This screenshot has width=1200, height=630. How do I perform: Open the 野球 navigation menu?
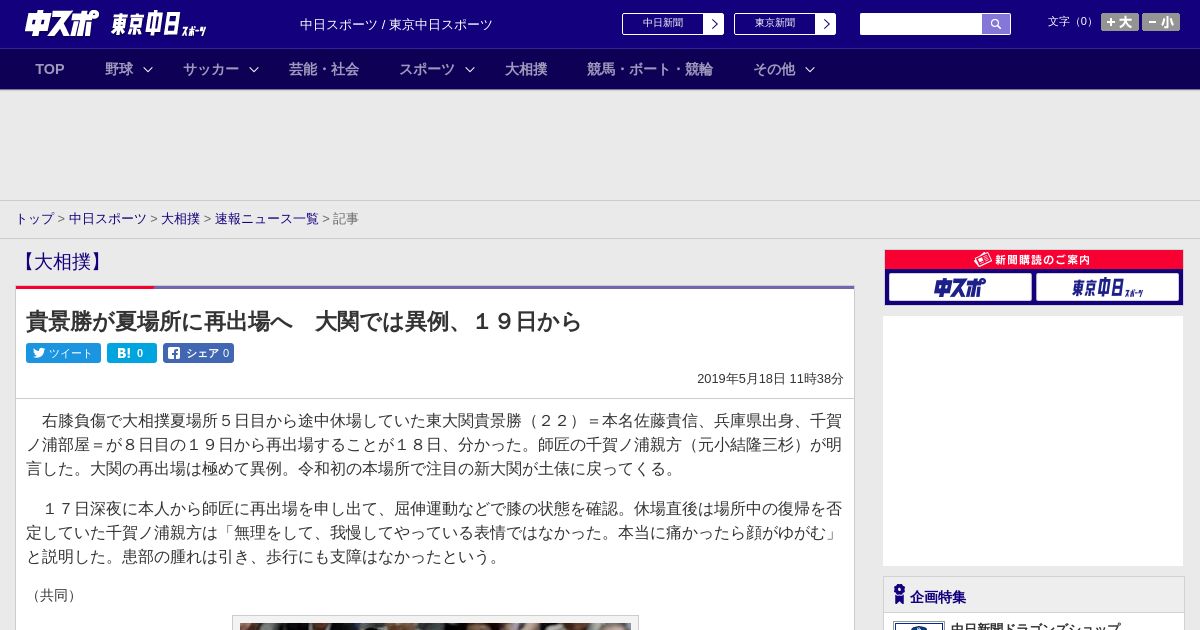pos(119,69)
